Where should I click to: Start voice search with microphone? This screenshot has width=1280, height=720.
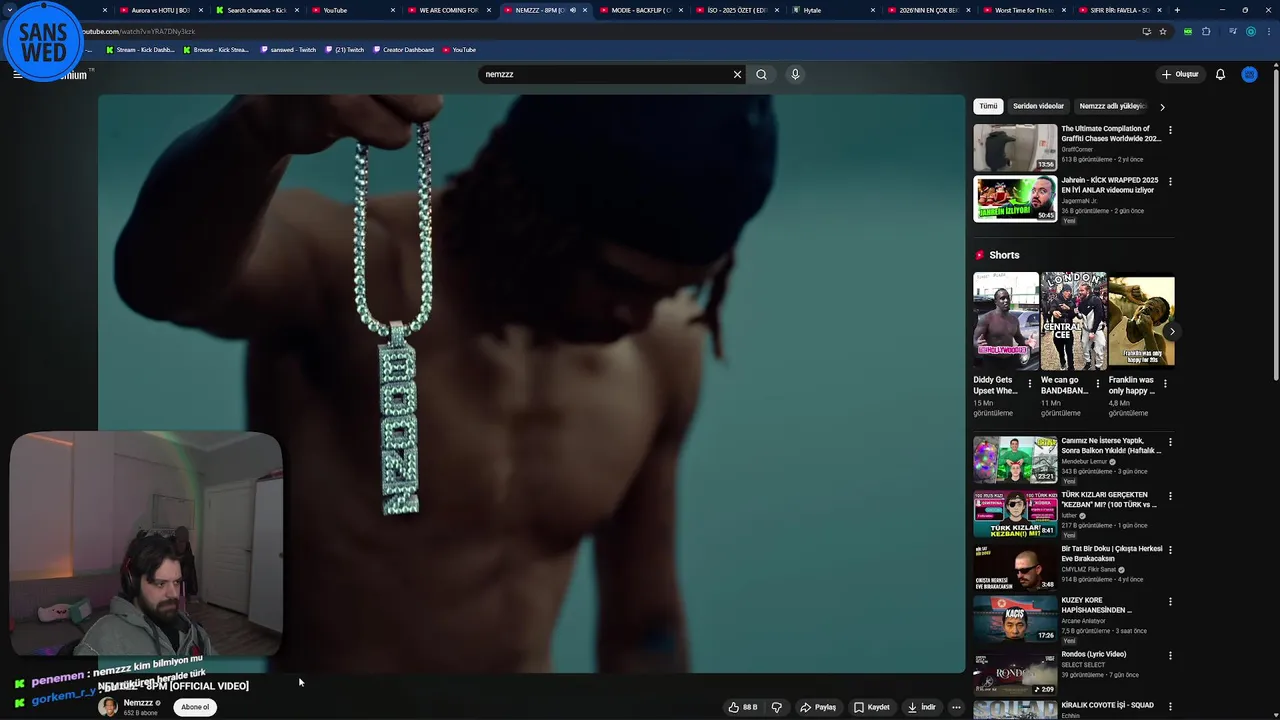click(795, 74)
